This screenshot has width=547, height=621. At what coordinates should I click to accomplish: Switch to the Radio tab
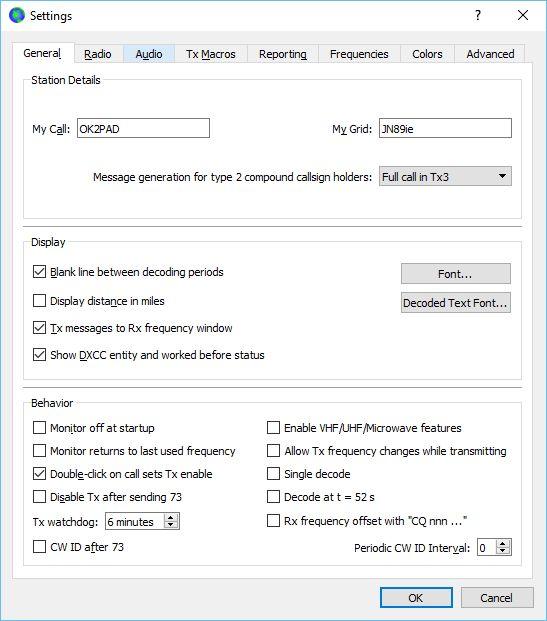98,54
